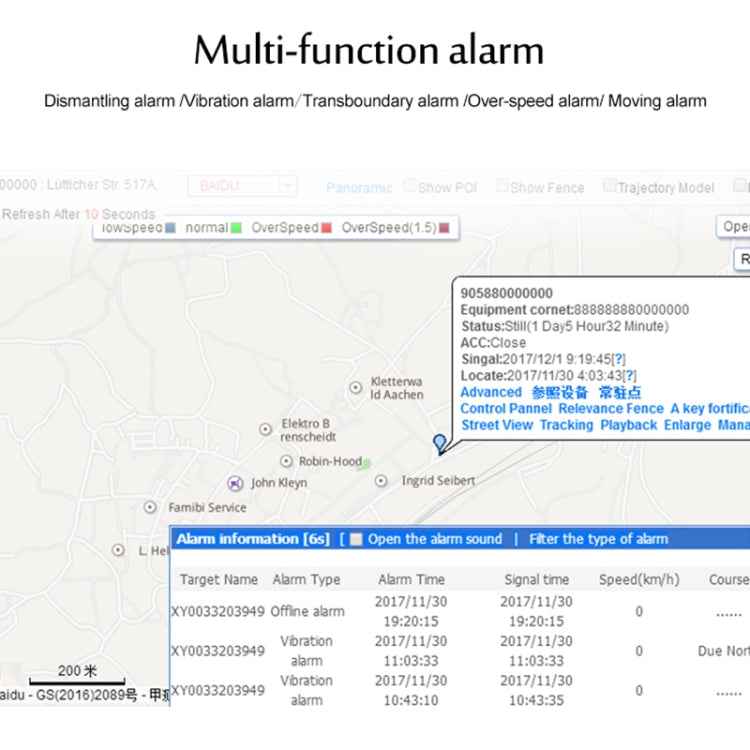This screenshot has height=750, width=750.
Task: Open Filter the type of alarm
Action: 598,539
